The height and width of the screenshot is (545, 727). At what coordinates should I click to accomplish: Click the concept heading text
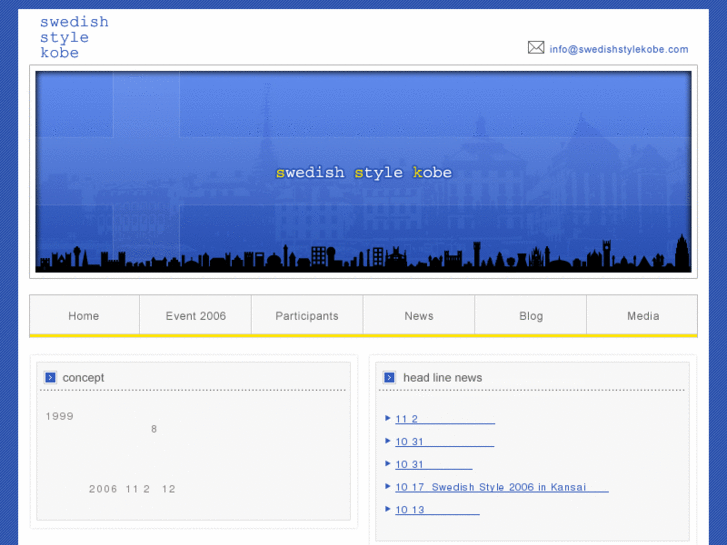(x=83, y=378)
